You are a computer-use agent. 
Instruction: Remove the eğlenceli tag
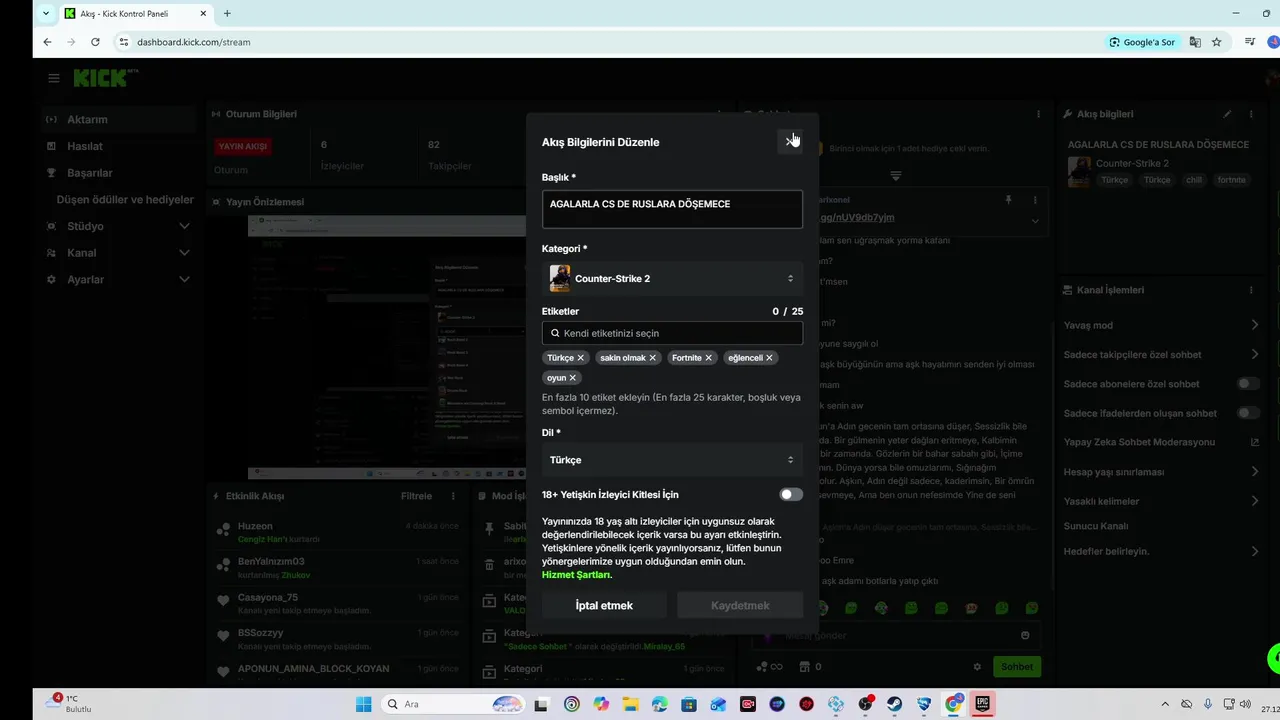click(x=769, y=358)
